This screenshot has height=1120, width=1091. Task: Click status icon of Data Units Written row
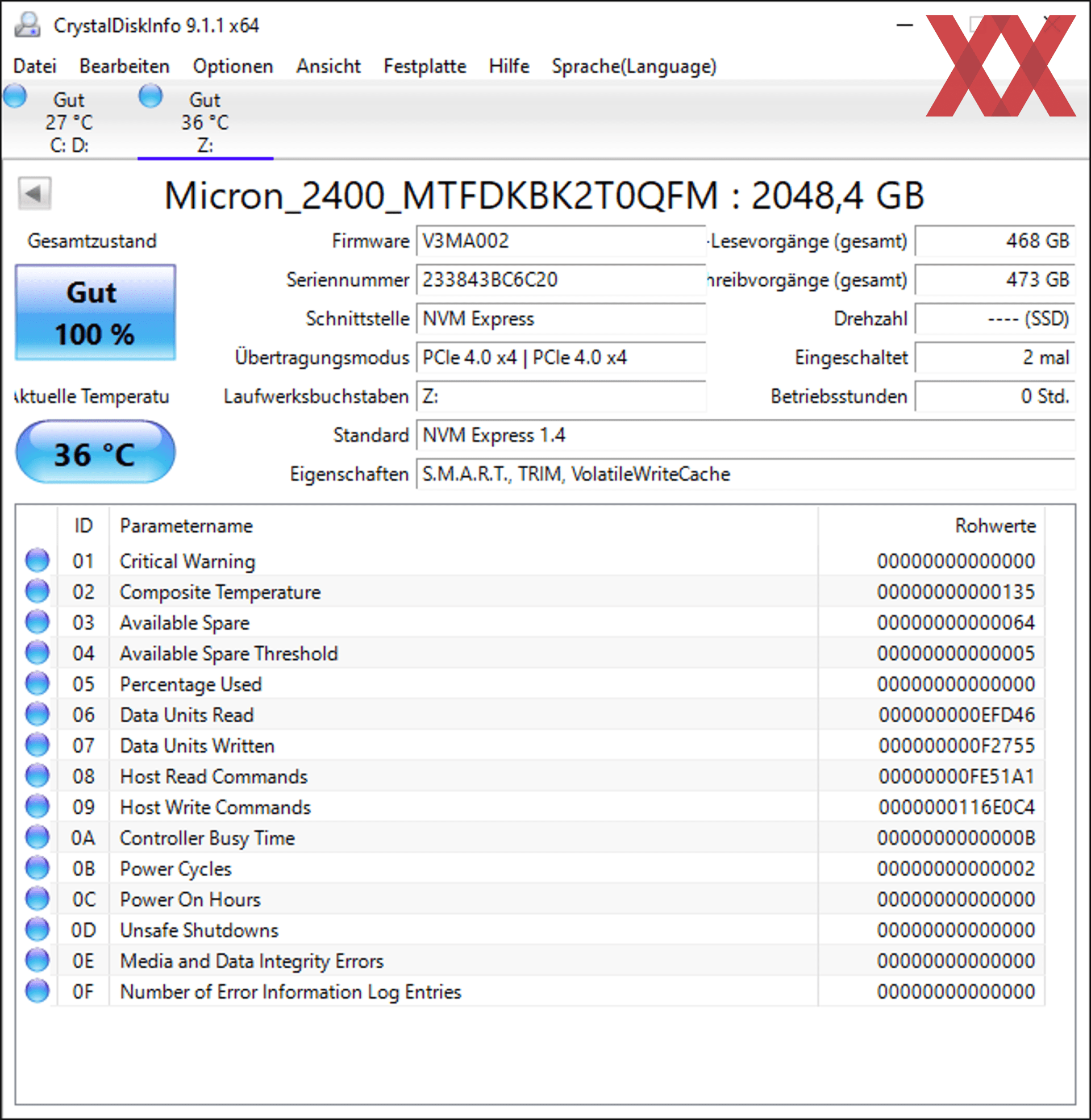[x=38, y=746]
